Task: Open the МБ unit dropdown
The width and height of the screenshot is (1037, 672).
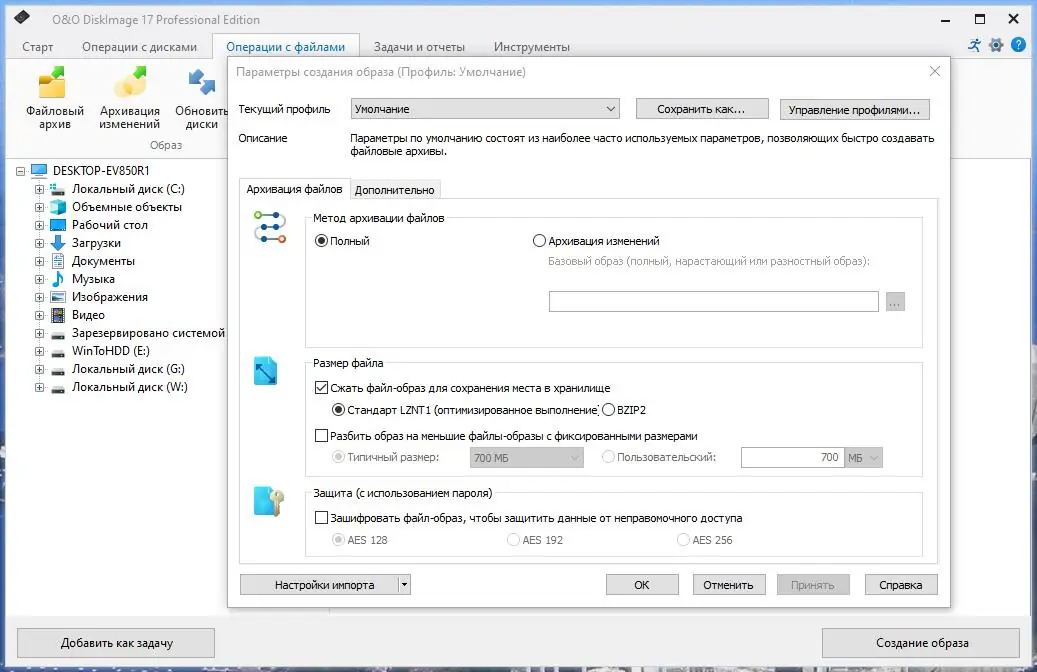Action: [x=863, y=458]
